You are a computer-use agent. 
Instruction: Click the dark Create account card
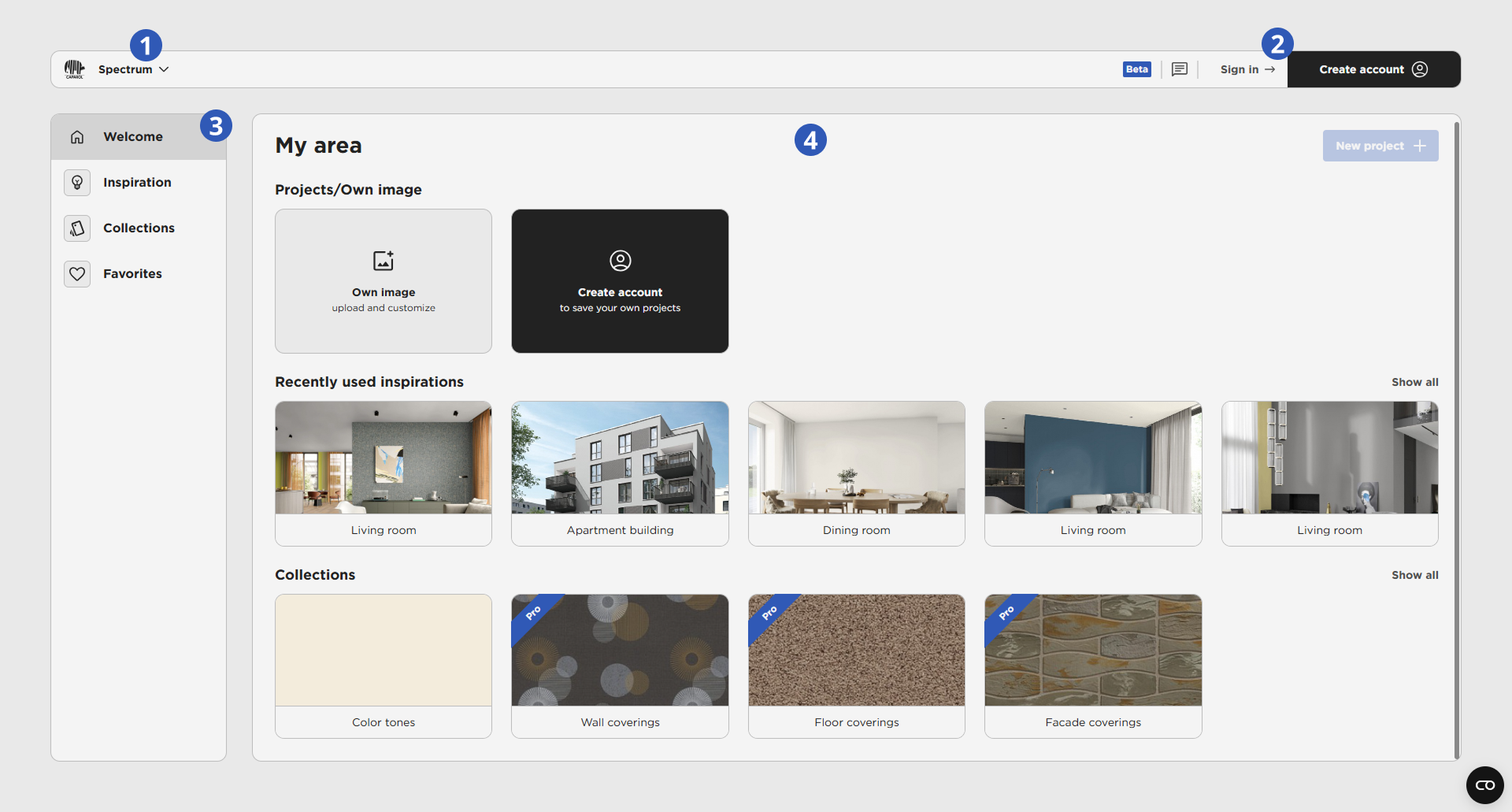point(620,281)
